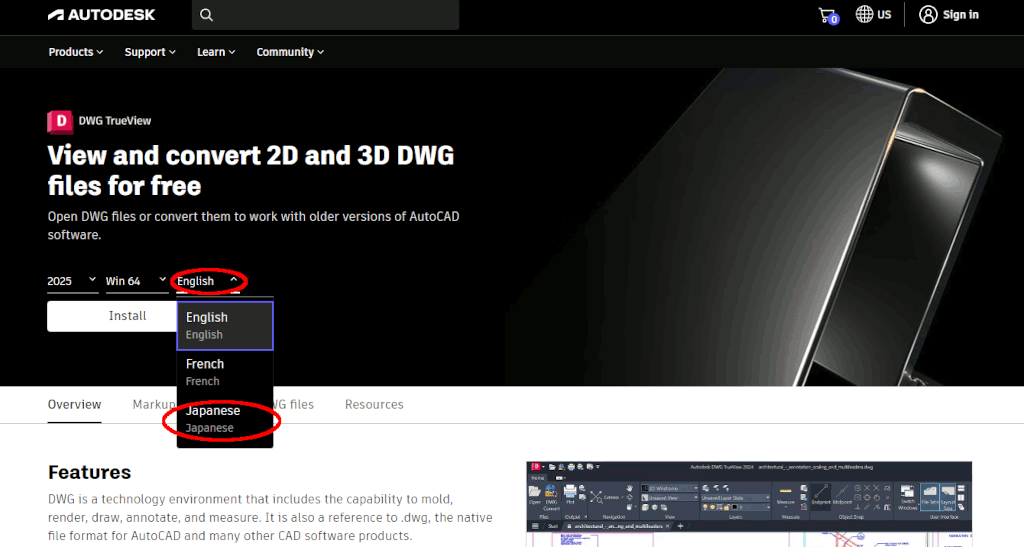Switch to the Resources tab

click(374, 405)
